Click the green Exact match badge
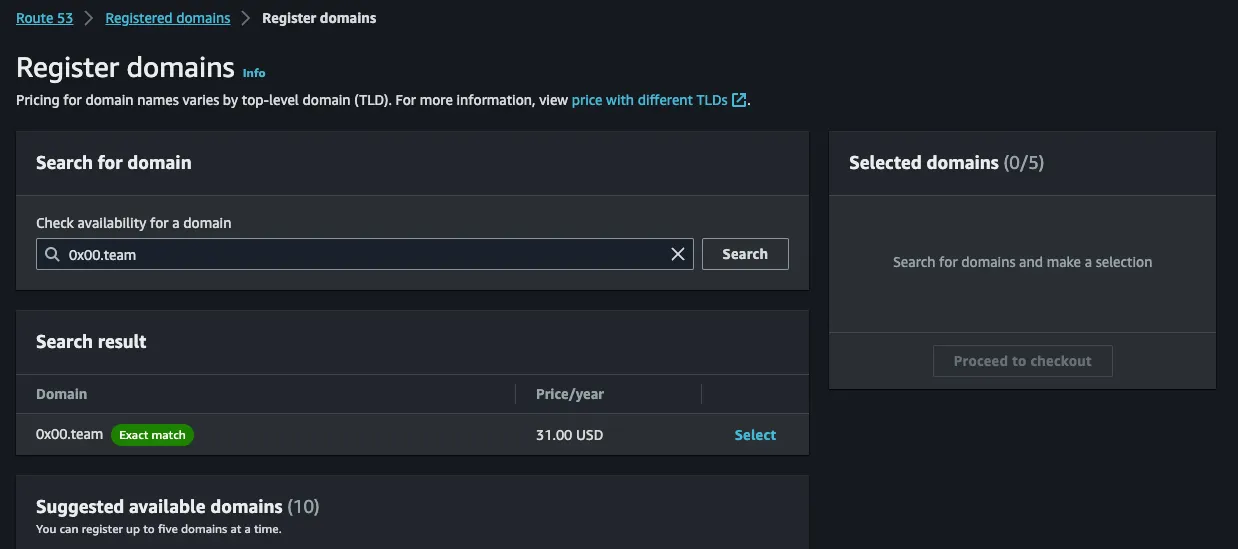This screenshot has height=549, width=1238. coord(152,435)
